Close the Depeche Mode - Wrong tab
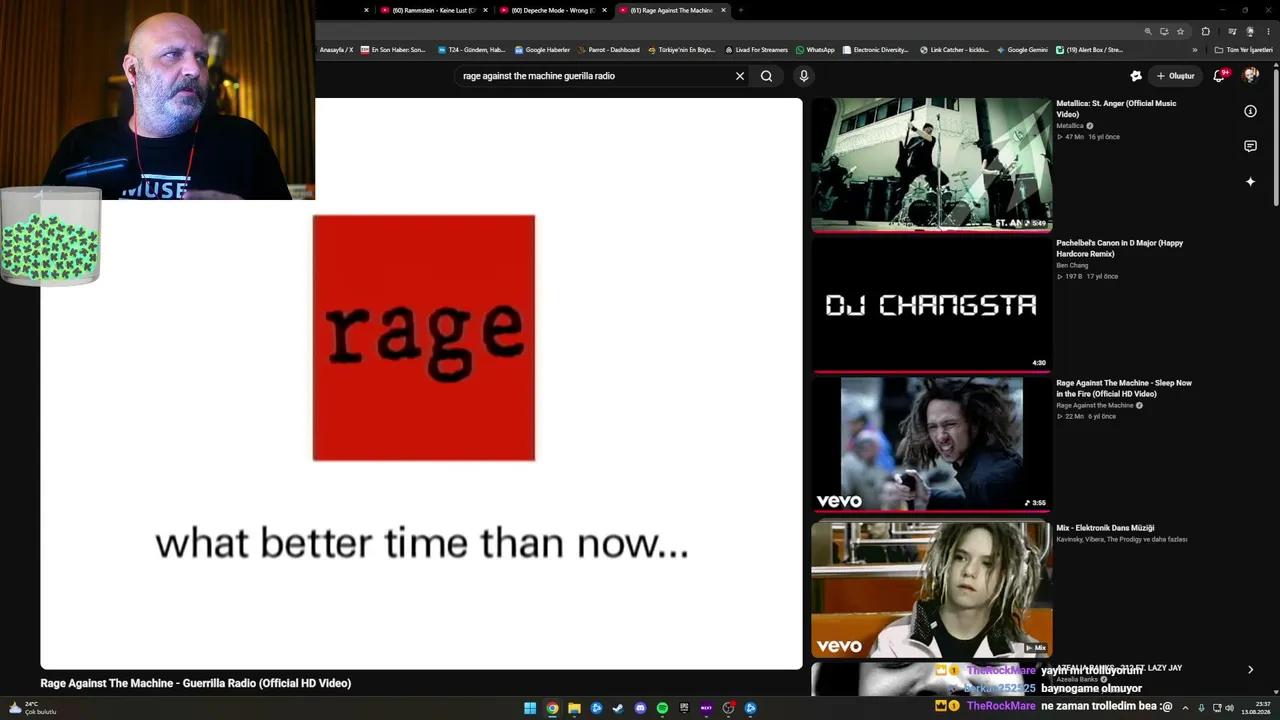This screenshot has width=1280, height=720. coord(604,10)
